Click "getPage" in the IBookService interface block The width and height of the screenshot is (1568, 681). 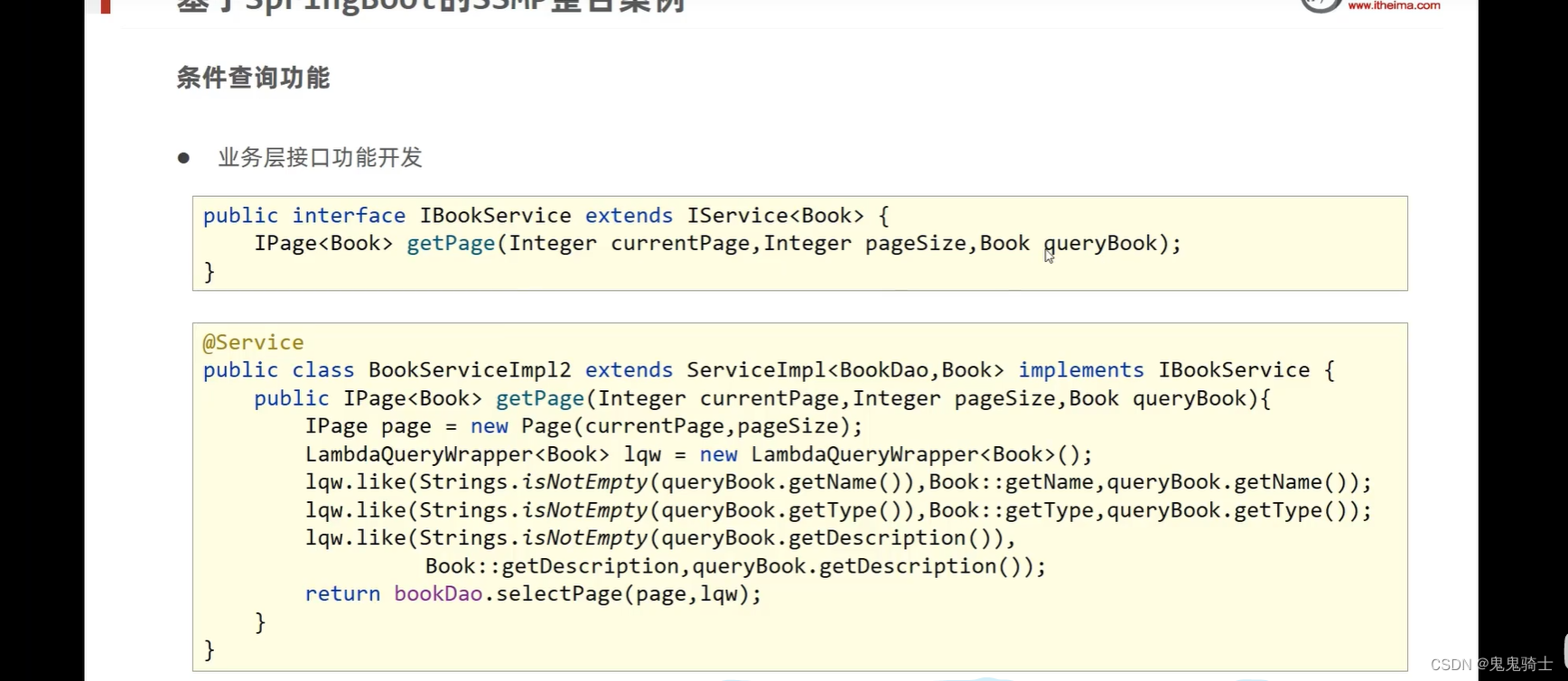pos(451,244)
